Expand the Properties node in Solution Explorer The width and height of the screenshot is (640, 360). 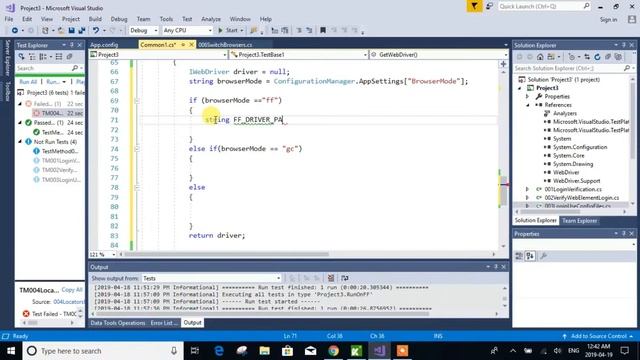point(527,97)
